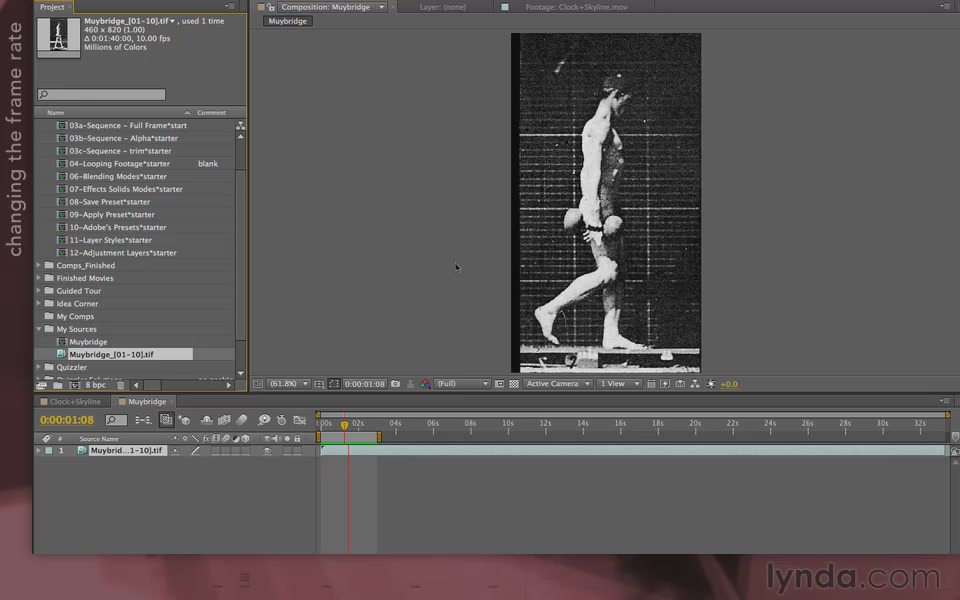Open Active Camera 3D view dropdown

558,384
